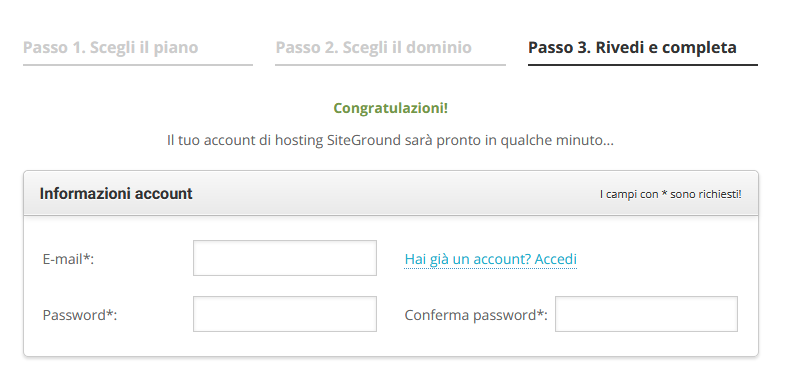
Task: Click the Conferma password* label
Action: [476, 315]
